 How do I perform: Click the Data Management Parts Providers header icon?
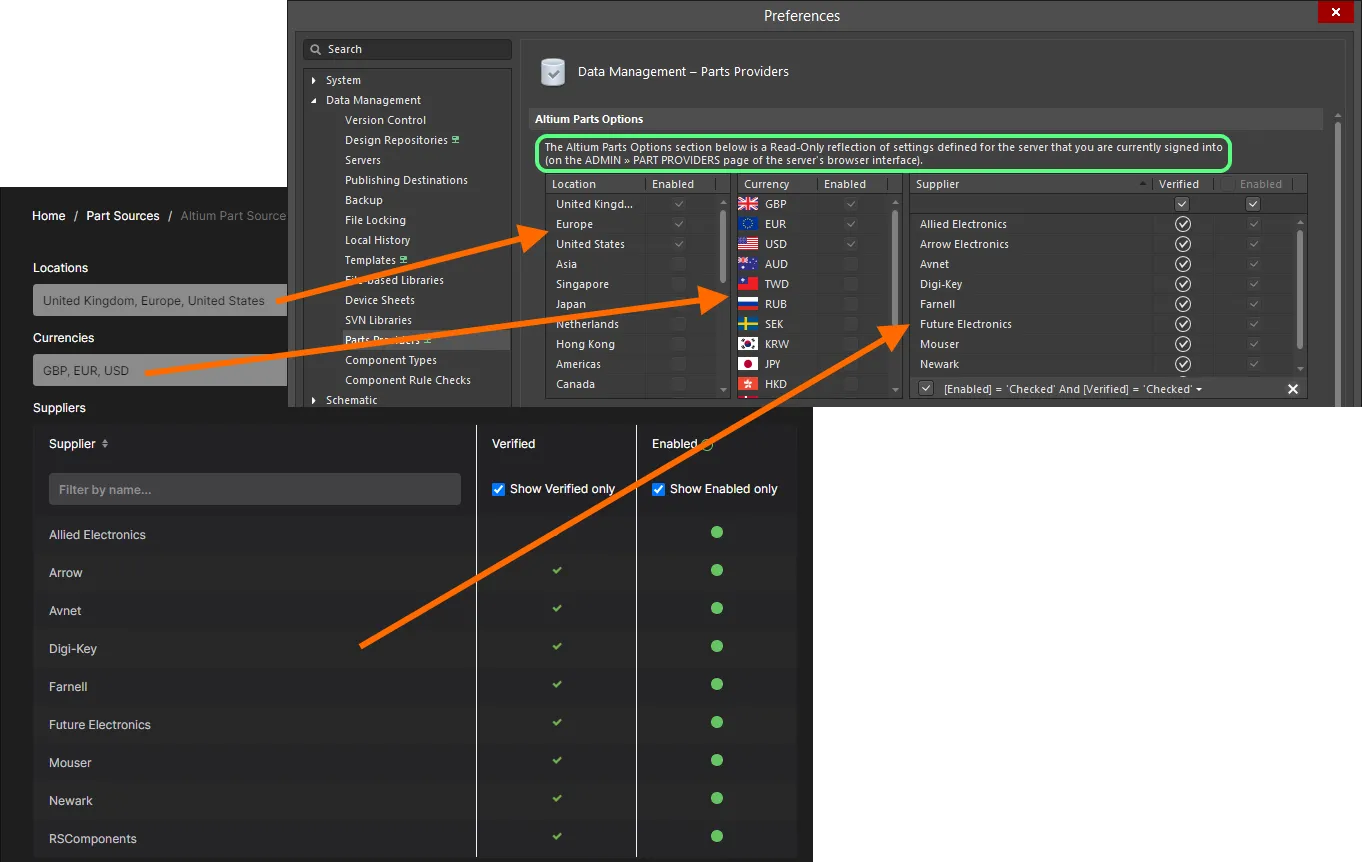click(x=553, y=72)
